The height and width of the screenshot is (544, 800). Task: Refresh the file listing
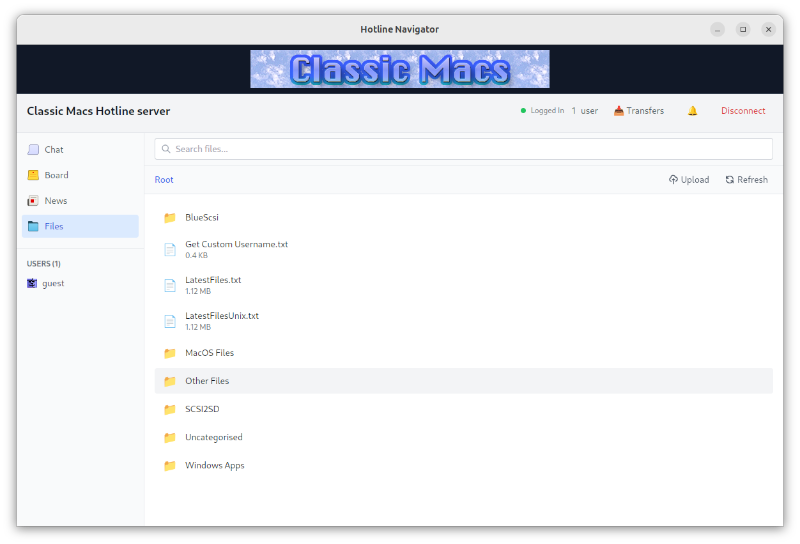click(x=746, y=180)
